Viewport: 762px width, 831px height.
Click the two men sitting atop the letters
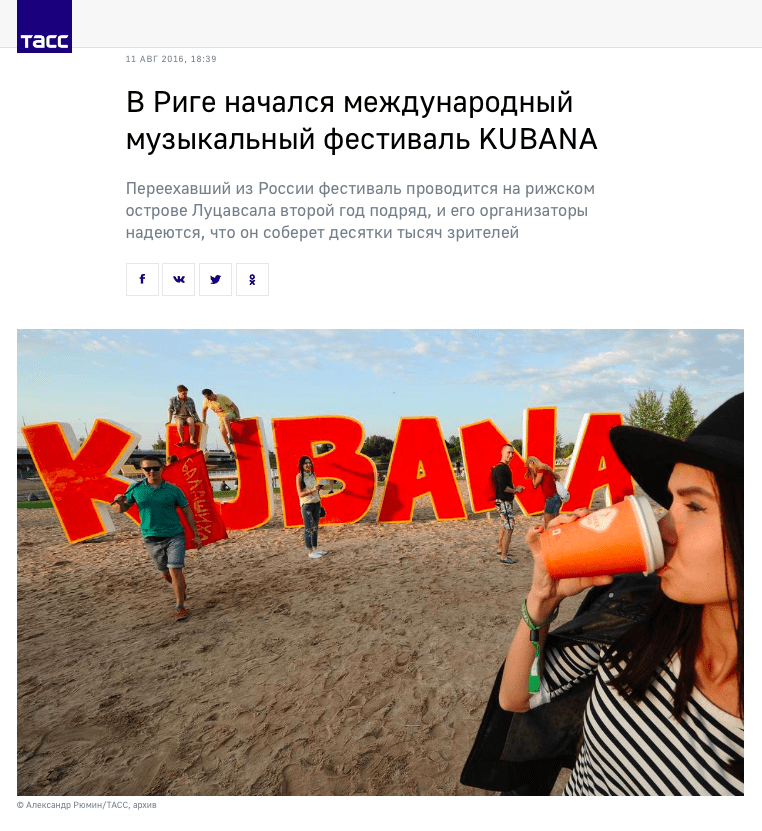tap(204, 416)
